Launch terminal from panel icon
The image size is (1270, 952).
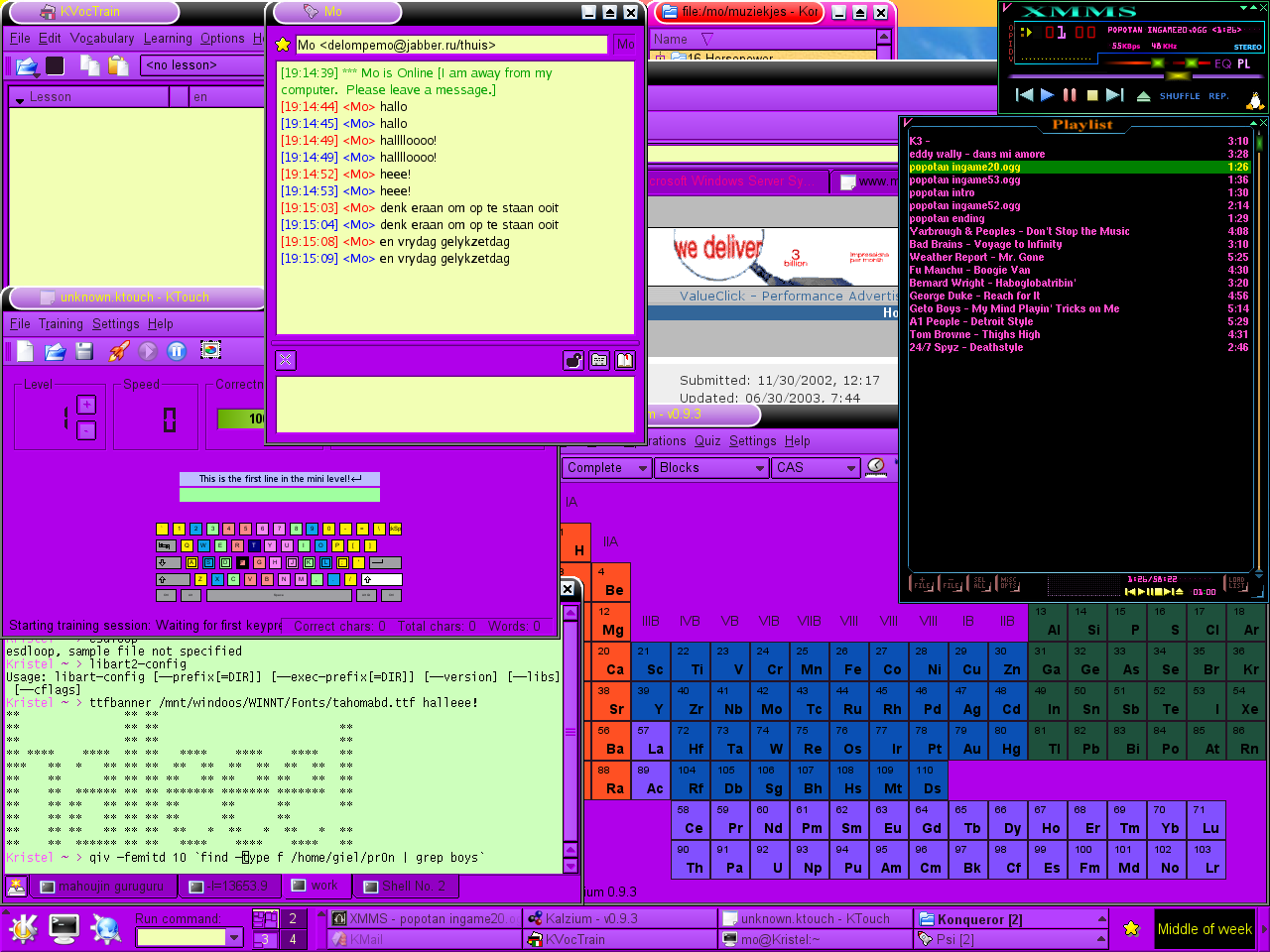(x=64, y=928)
